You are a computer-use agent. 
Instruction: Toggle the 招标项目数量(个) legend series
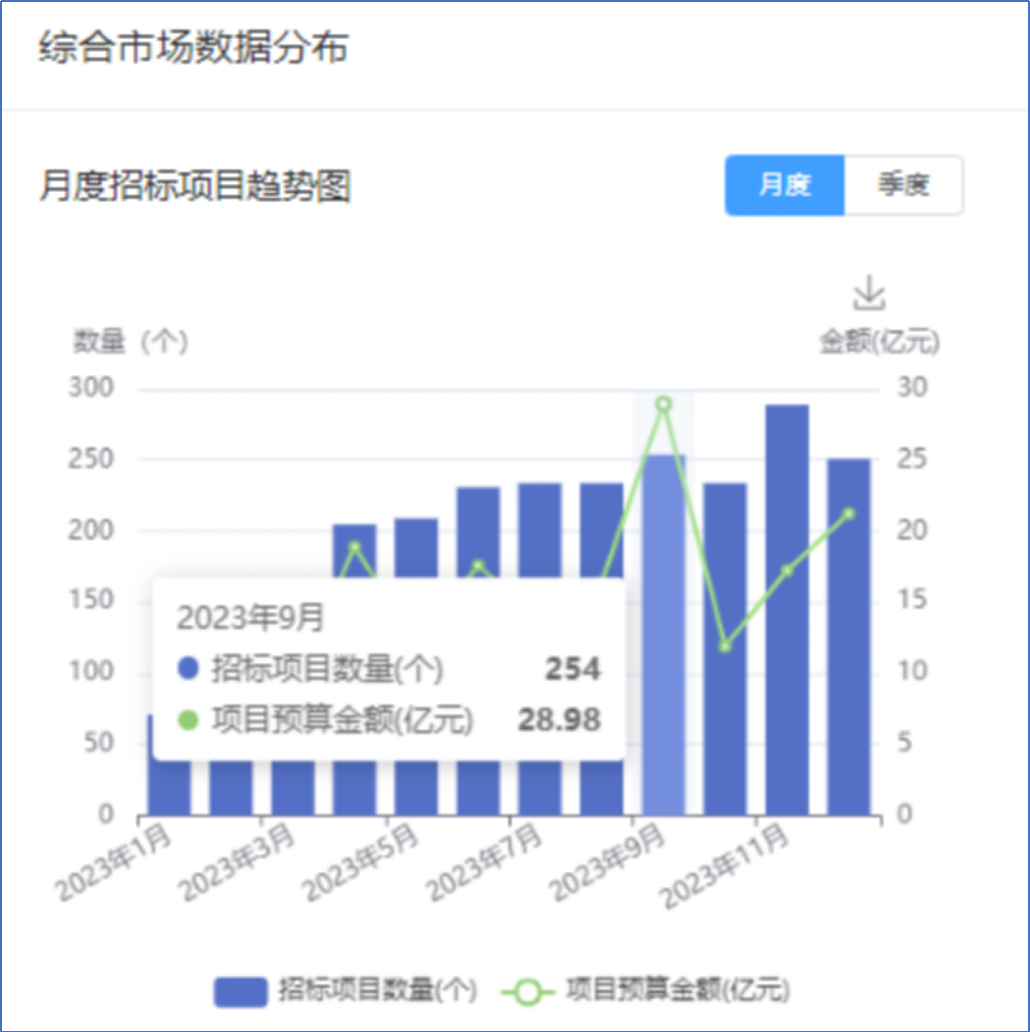[x=346, y=990]
